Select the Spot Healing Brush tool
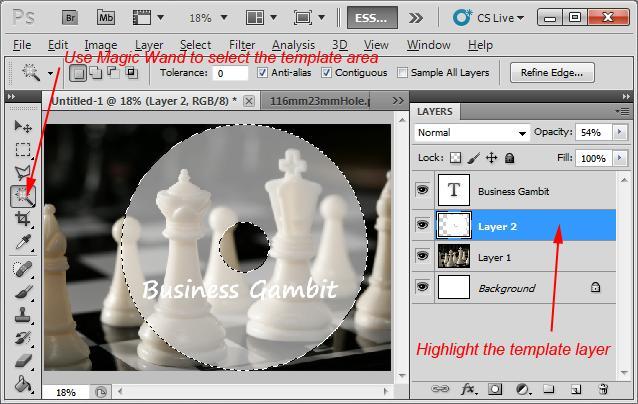The height and width of the screenshot is (404, 638). (23, 269)
